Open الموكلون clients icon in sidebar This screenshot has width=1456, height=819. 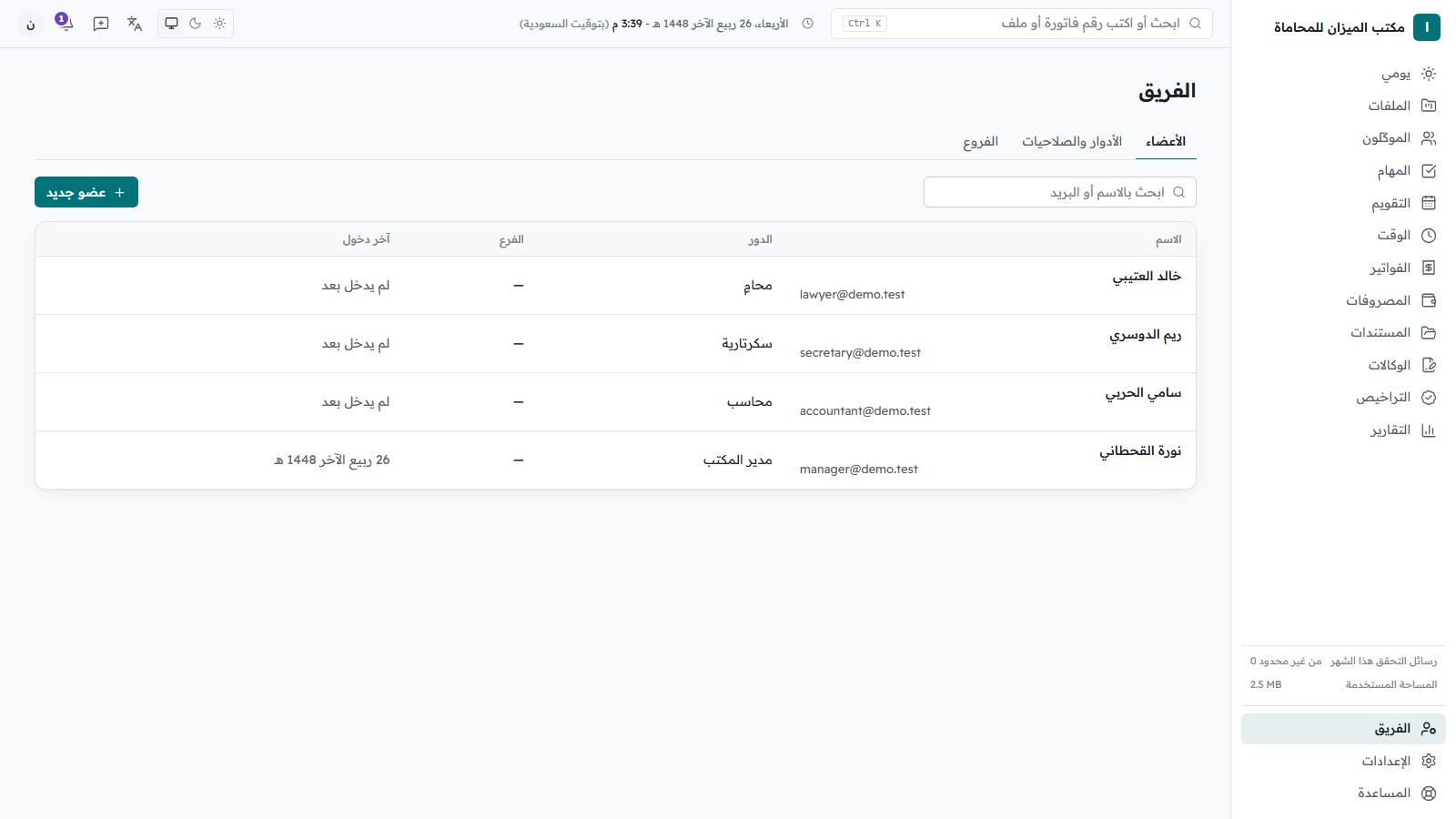pyautogui.click(x=1429, y=138)
